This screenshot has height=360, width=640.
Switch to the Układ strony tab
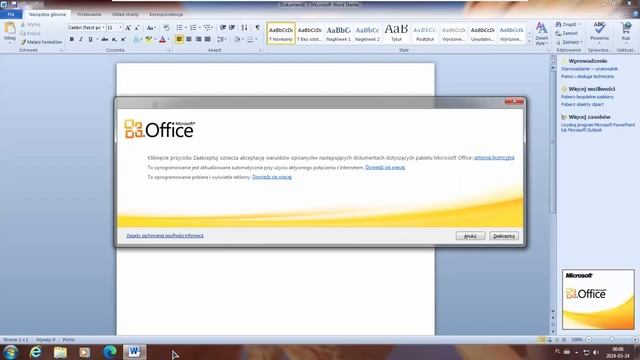coord(125,14)
